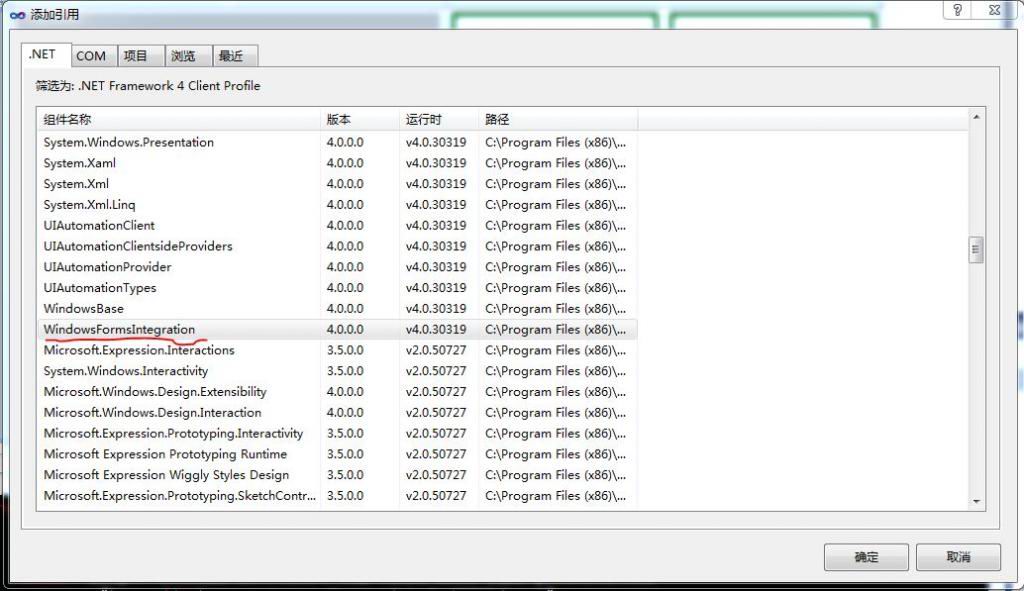Select Microsoft.Expression.Interactions entry
This screenshot has width=1024, height=591.
click(139, 350)
